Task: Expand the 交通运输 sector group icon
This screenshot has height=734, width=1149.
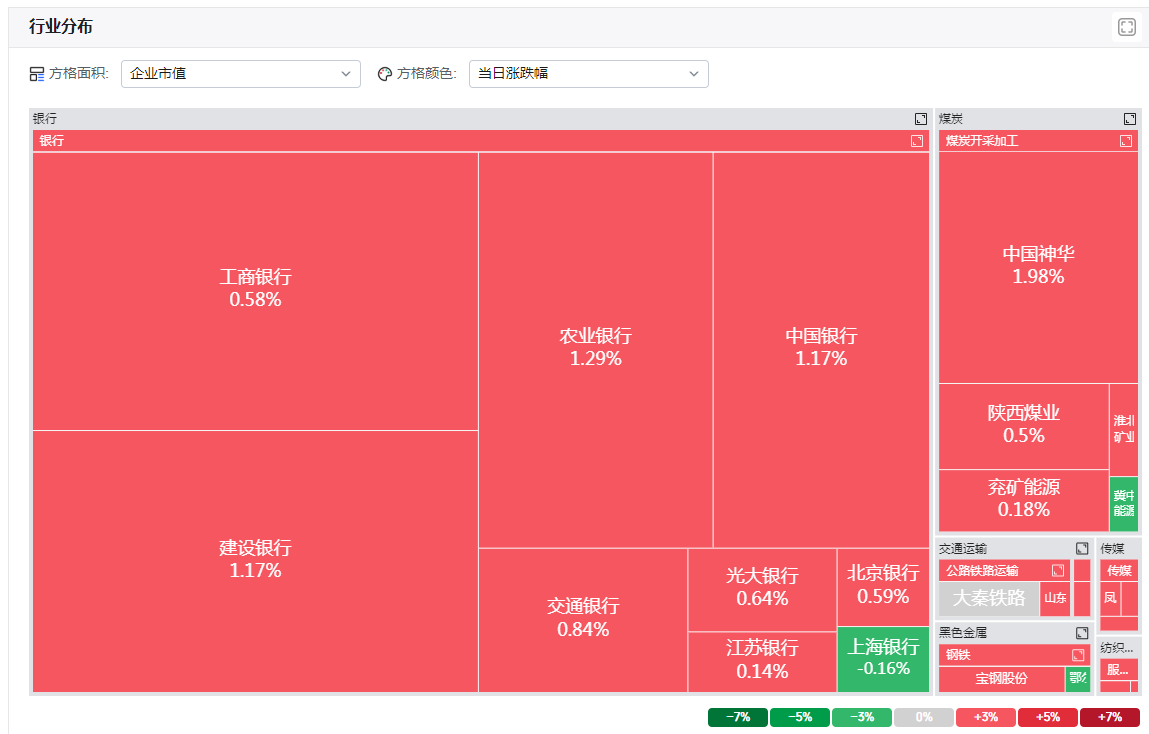Action: pos(1082,549)
